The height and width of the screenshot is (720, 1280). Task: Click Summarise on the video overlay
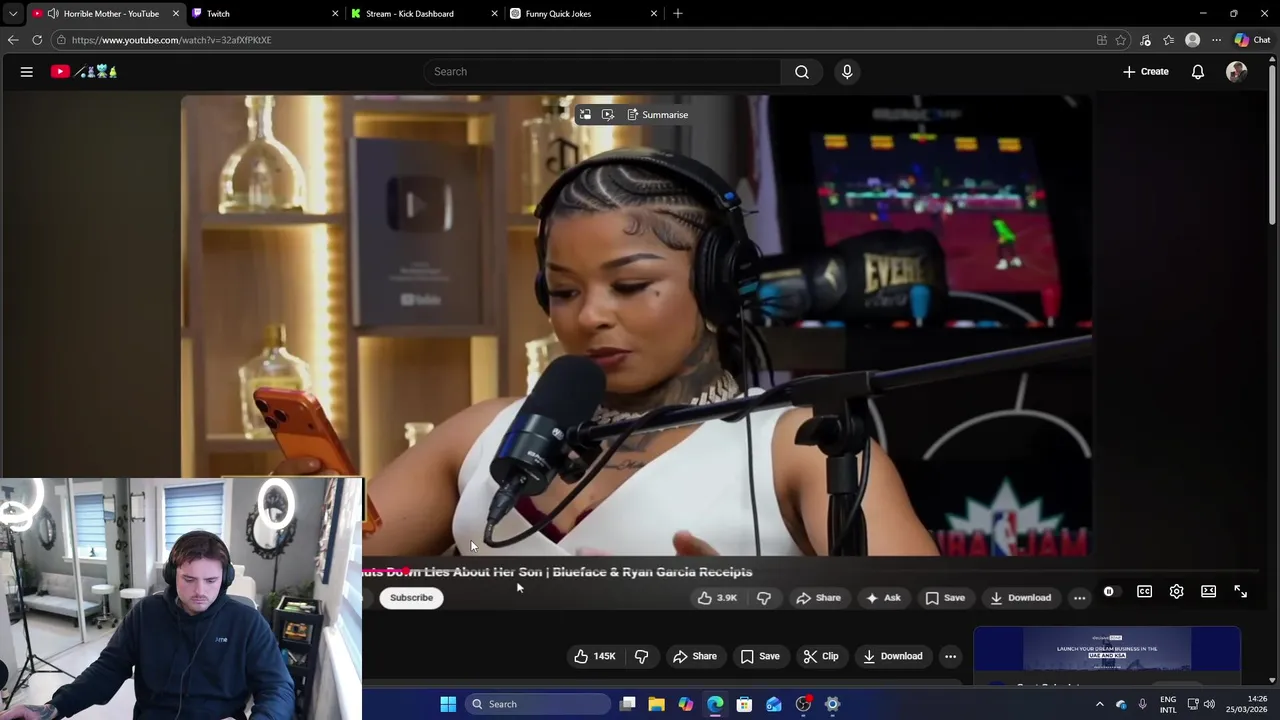[658, 115]
